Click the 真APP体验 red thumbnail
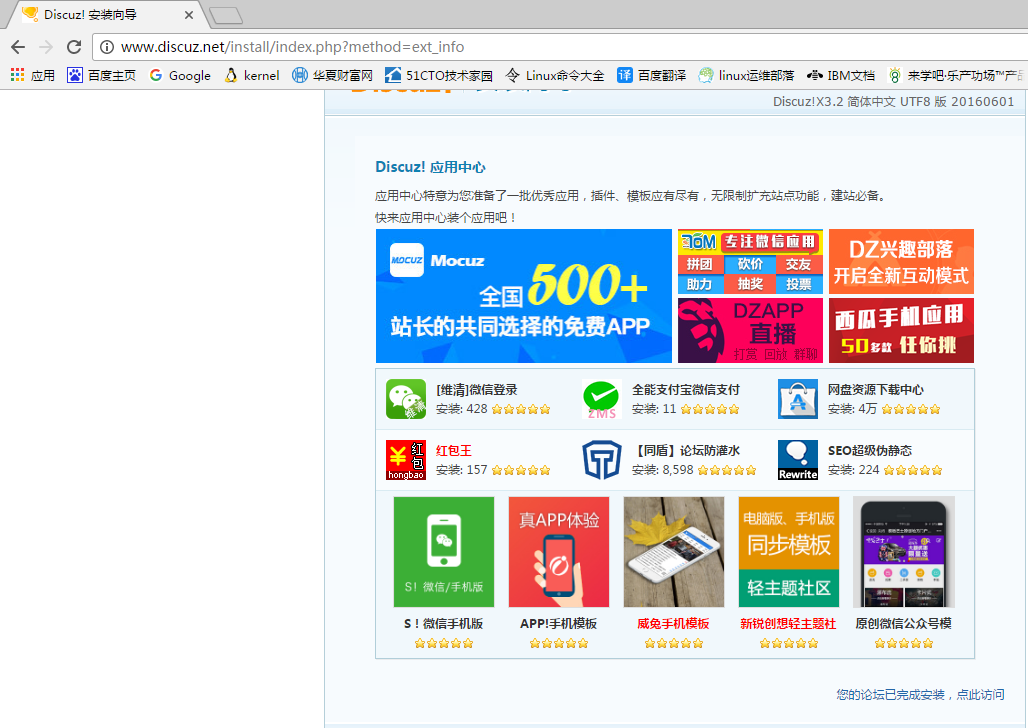This screenshot has height=728, width=1028. coord(559,552)
